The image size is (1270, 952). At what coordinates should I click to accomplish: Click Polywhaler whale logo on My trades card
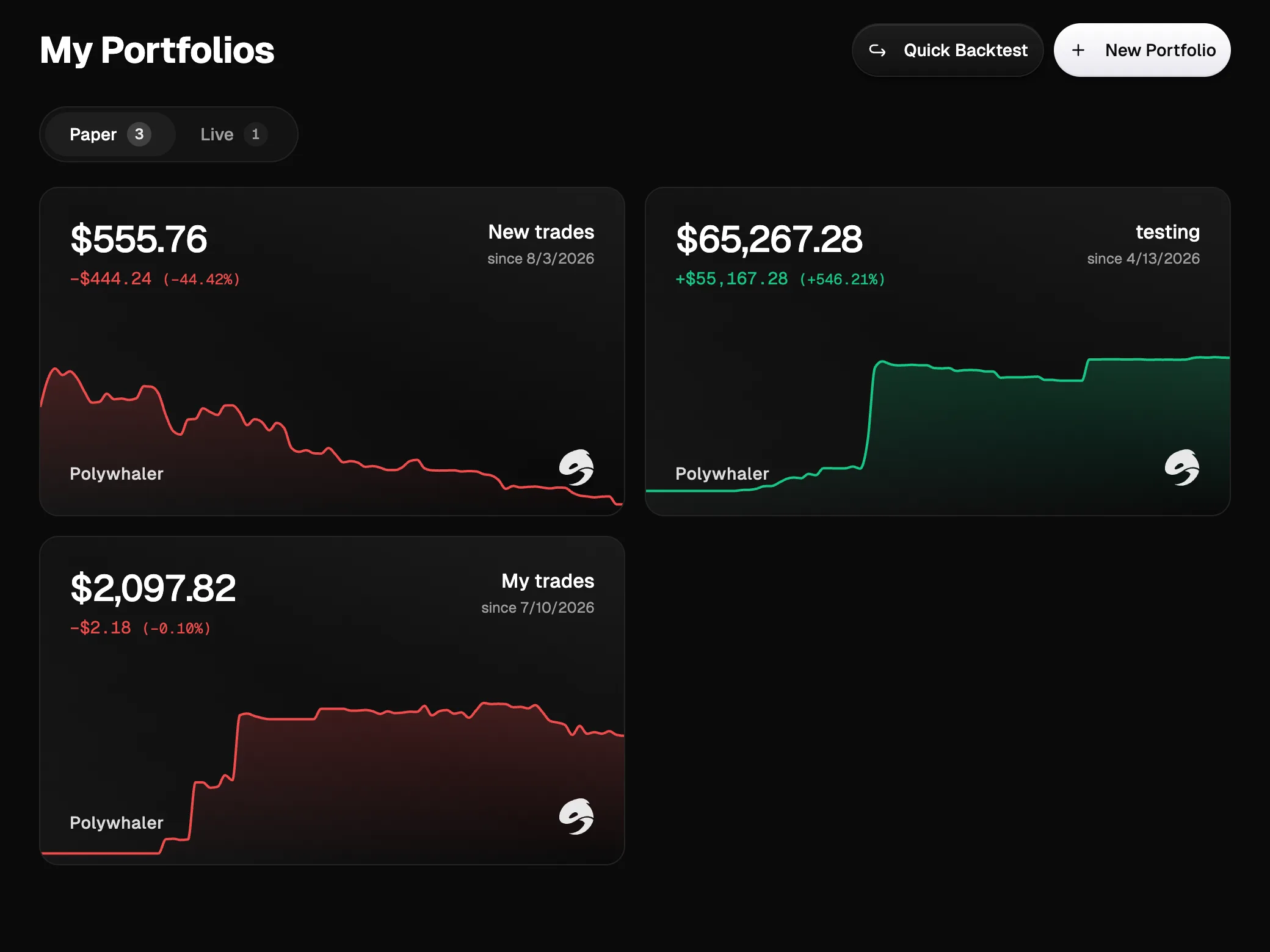coord(576,817)
